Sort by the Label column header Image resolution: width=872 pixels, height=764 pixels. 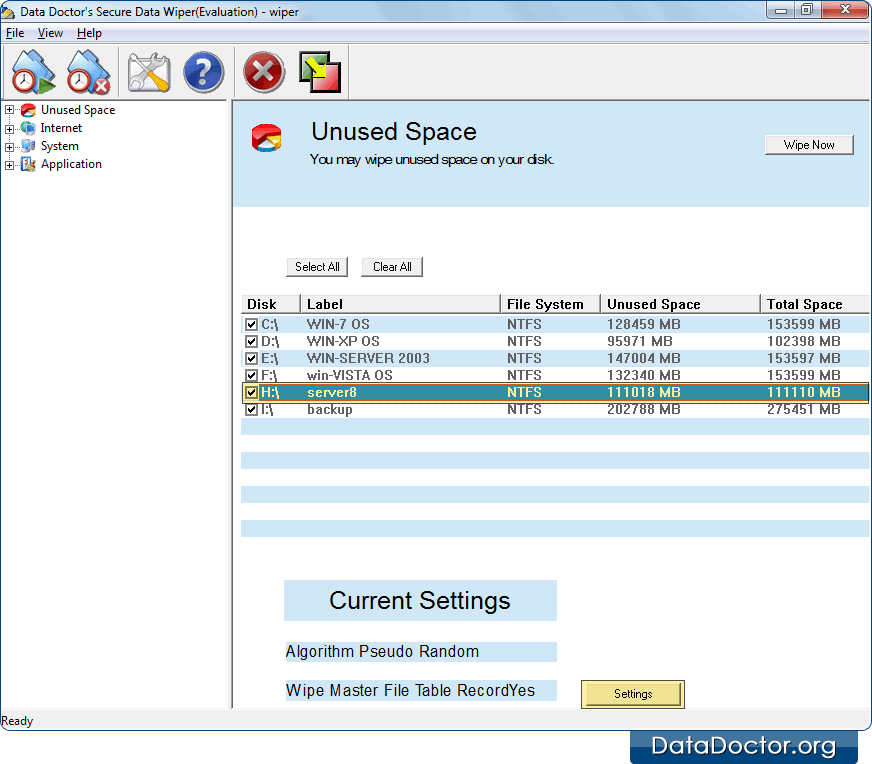pos(400,304)
